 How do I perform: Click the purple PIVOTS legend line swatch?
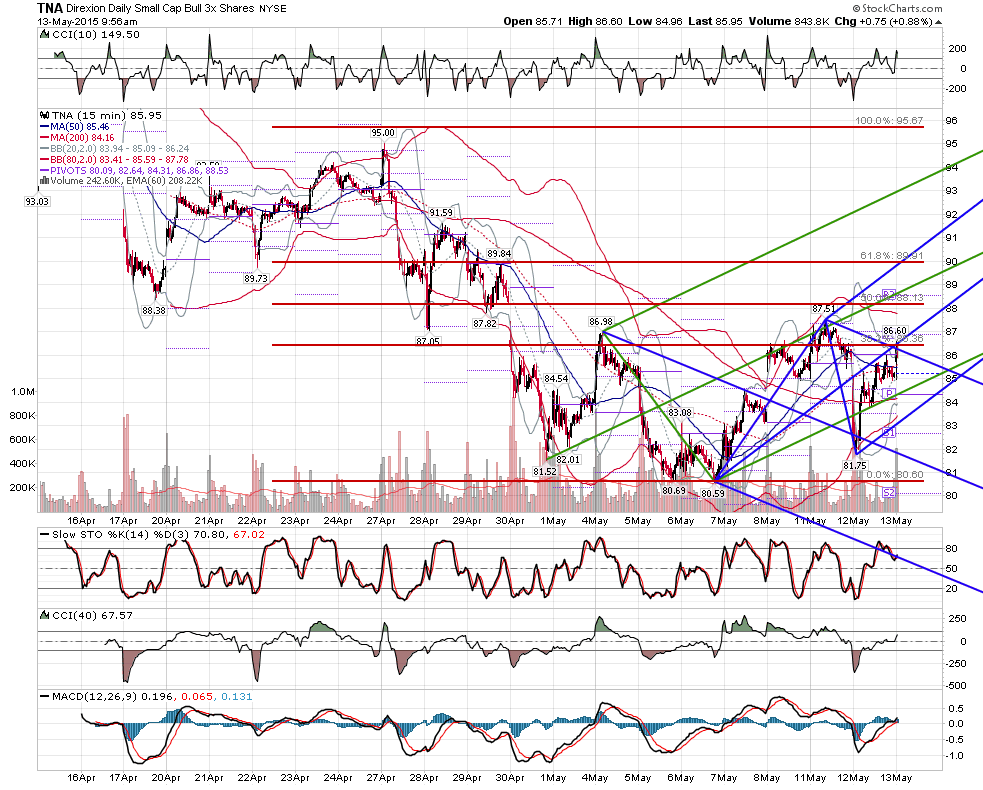tap(45, 170)
